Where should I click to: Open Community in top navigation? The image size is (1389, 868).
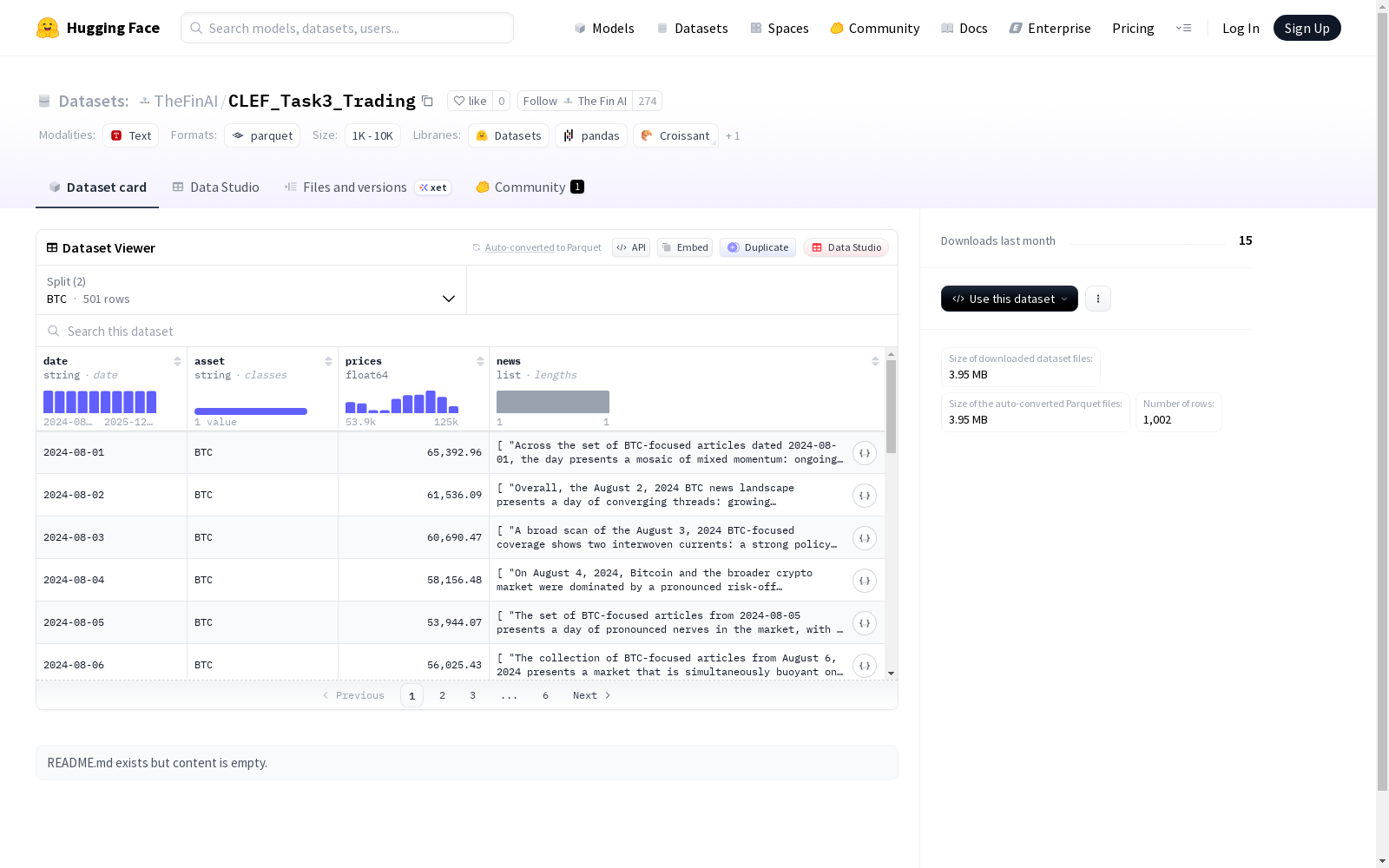pos(875,28)
